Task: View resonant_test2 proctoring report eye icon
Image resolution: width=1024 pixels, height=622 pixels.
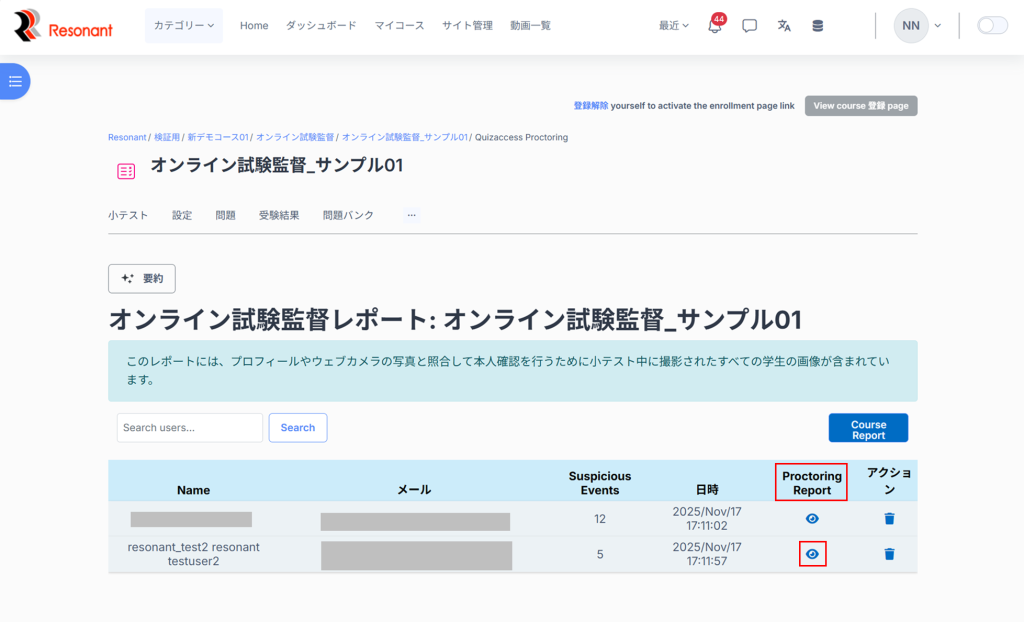Action: 812,554
